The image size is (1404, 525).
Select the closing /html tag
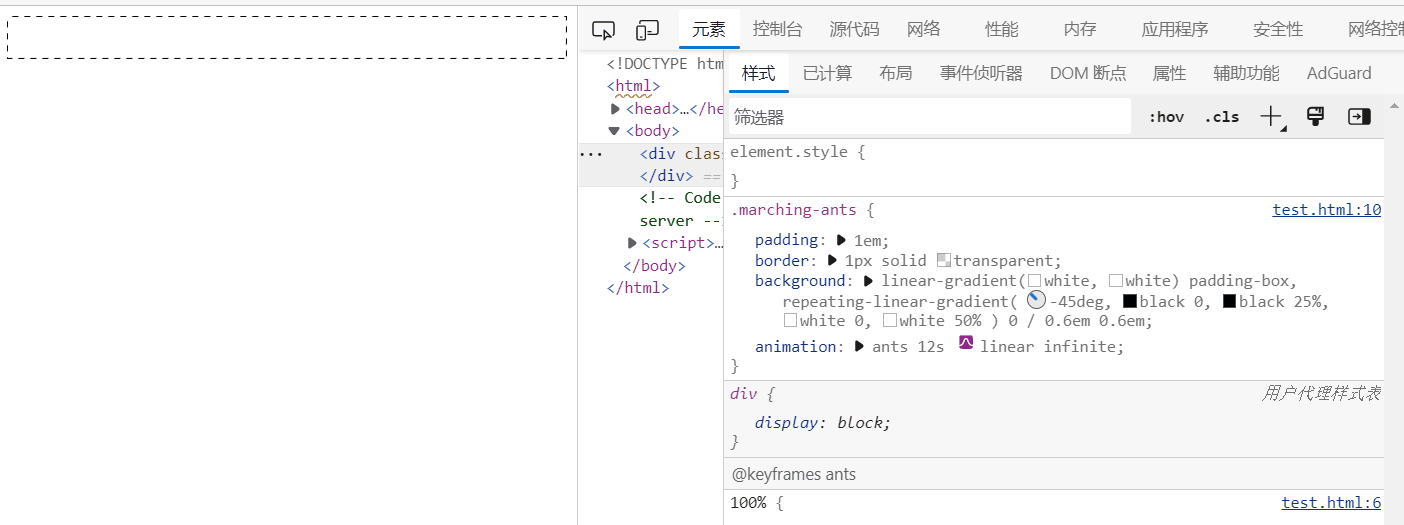coord(638,288)
